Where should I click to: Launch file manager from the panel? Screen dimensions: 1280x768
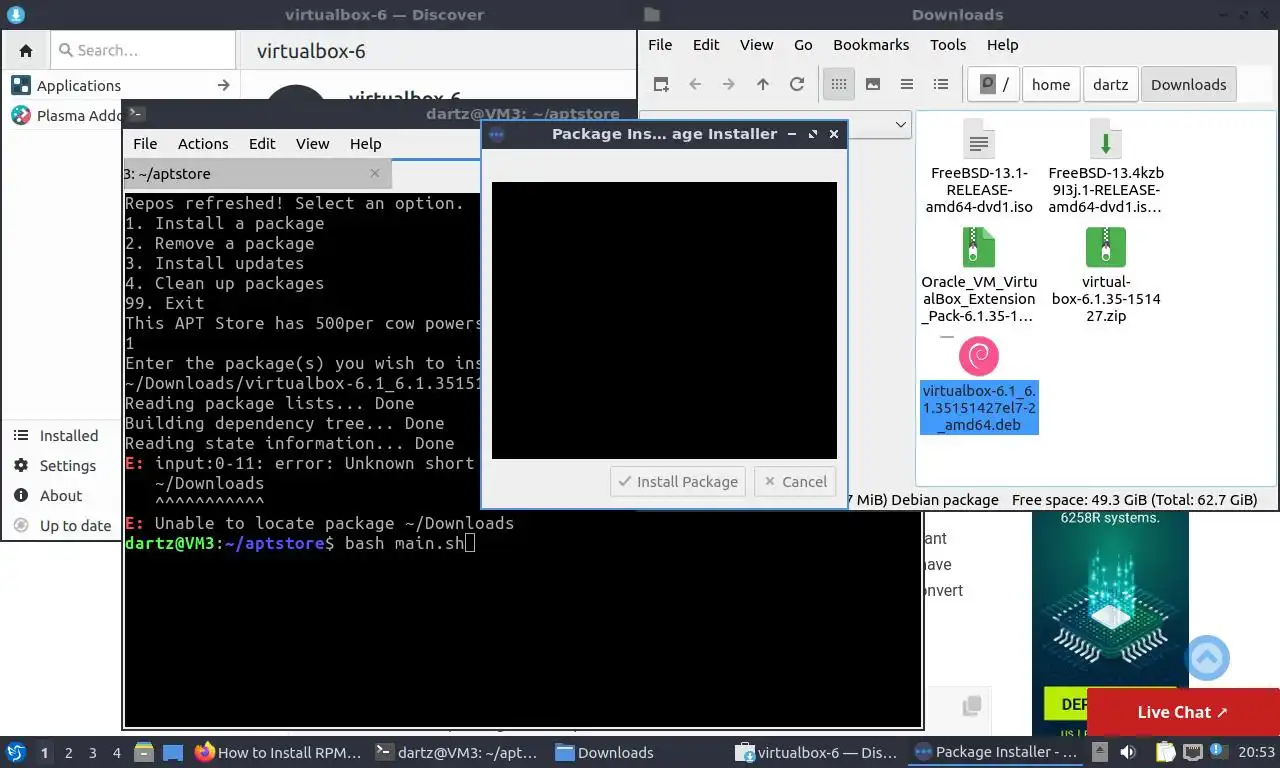tap(144, 752)
